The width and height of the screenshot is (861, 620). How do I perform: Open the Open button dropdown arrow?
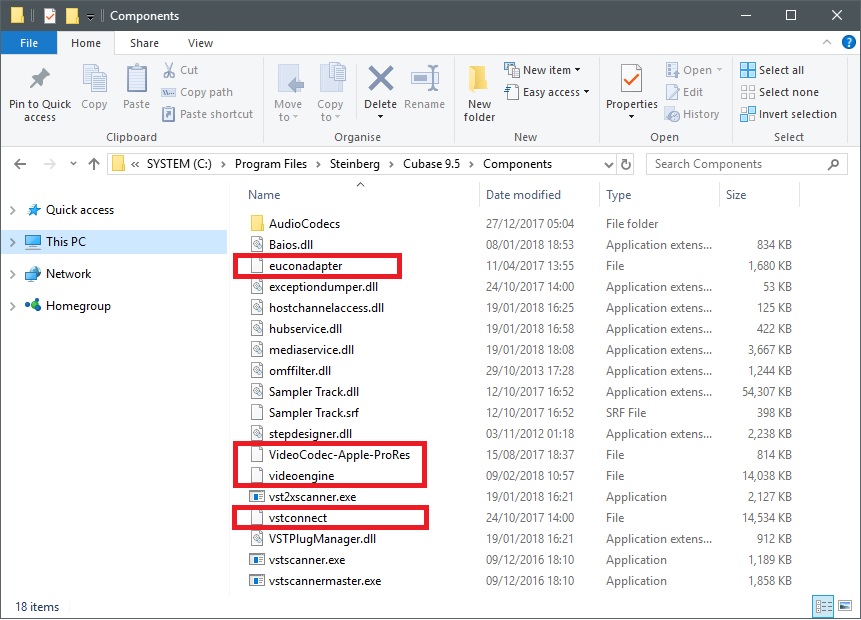point(719,70)
